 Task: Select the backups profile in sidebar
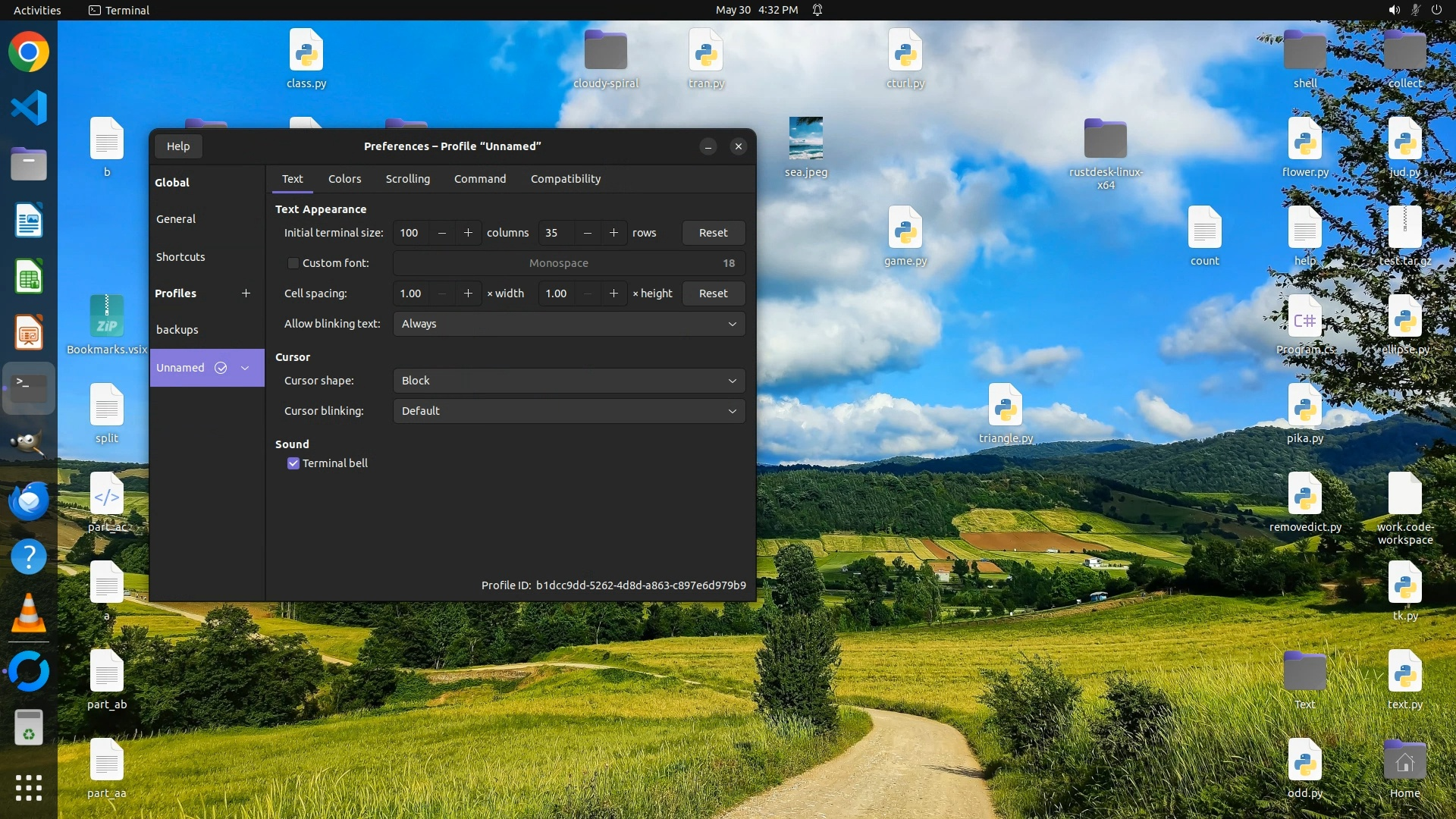pyautogui.click(x=177, y=330)
